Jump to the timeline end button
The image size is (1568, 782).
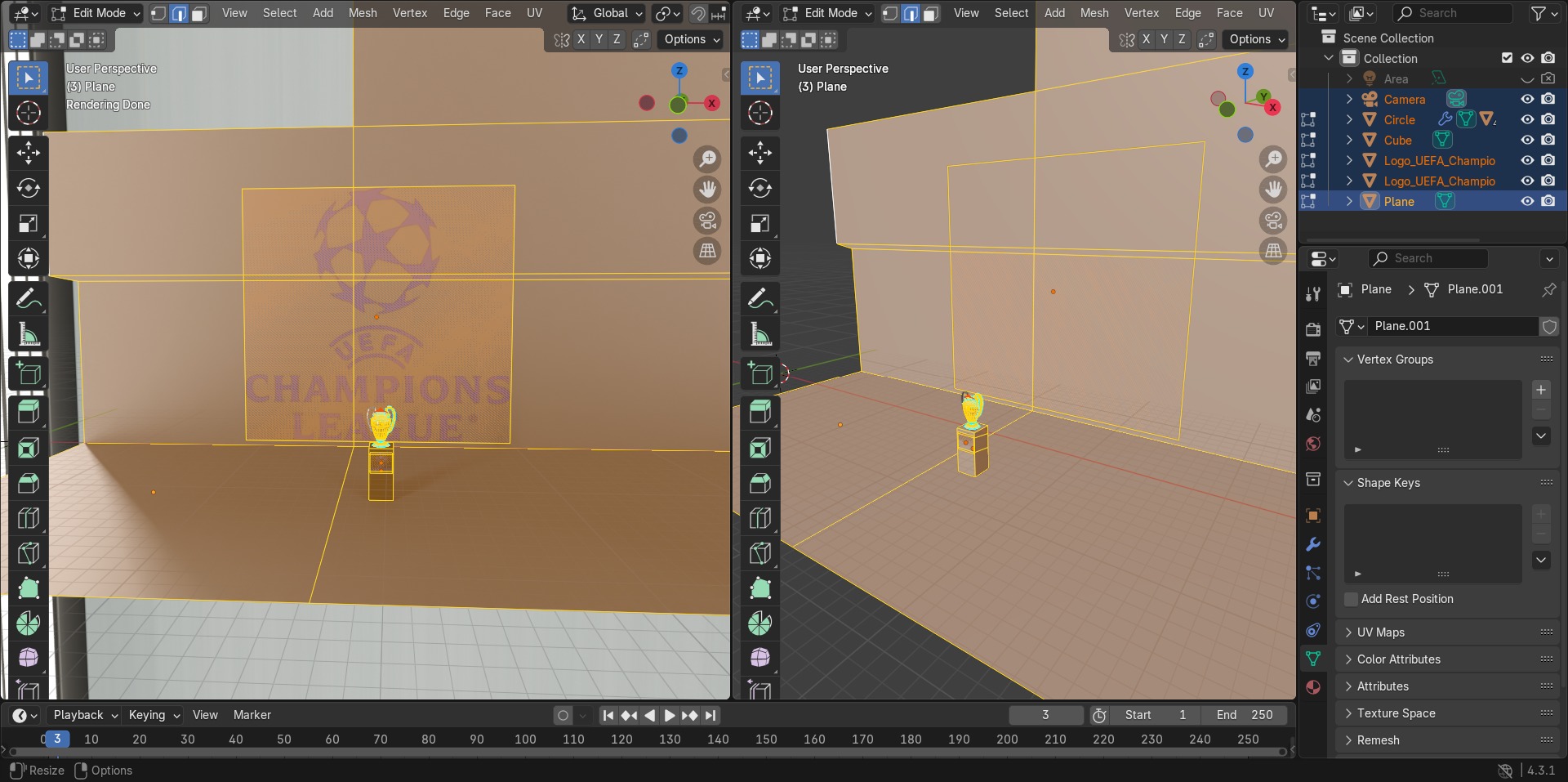click(710, 715)
